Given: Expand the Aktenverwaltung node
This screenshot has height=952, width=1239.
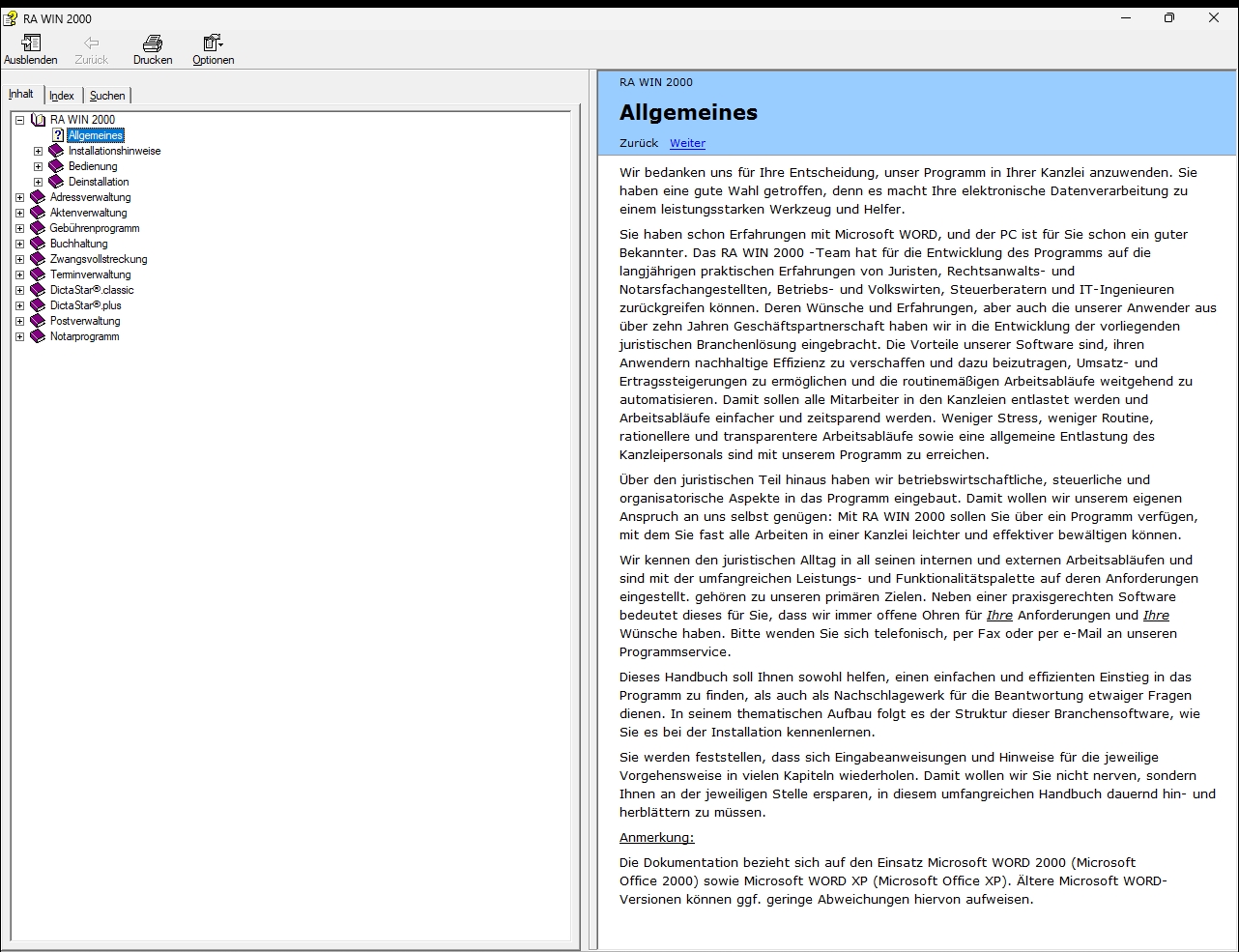Looking at the screenshot, I should (19, 213).
